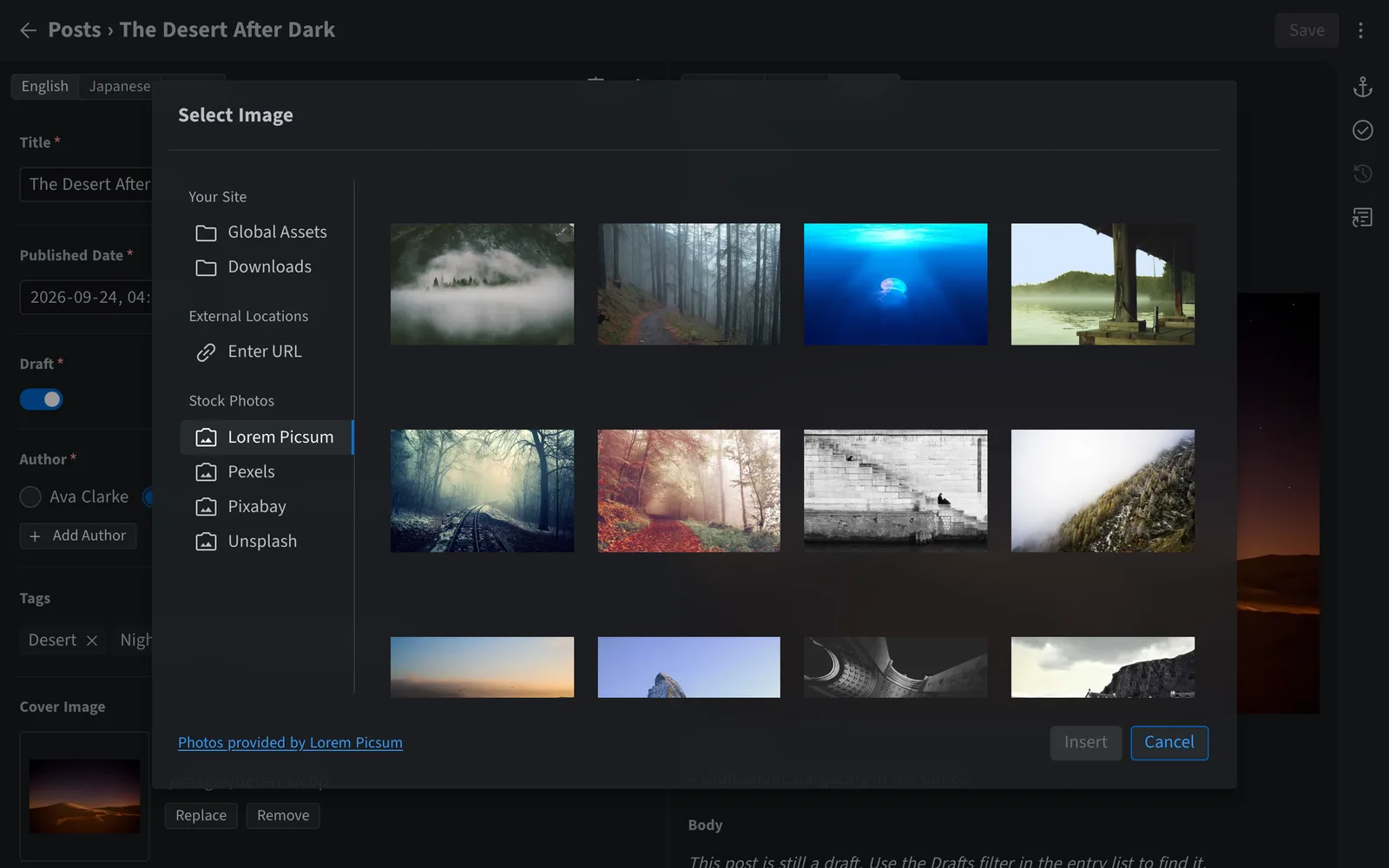
Task: Select the misty forest path photo
Action: pyautogui.click(x=688, y=284)
